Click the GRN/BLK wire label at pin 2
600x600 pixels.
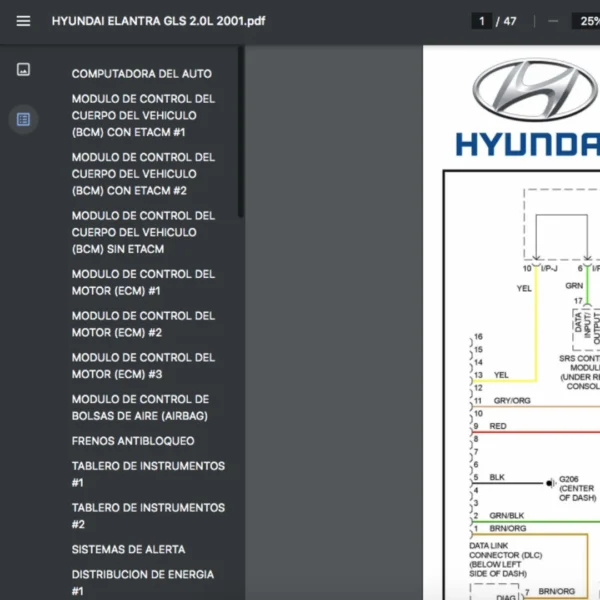click(x=507, y=515)
